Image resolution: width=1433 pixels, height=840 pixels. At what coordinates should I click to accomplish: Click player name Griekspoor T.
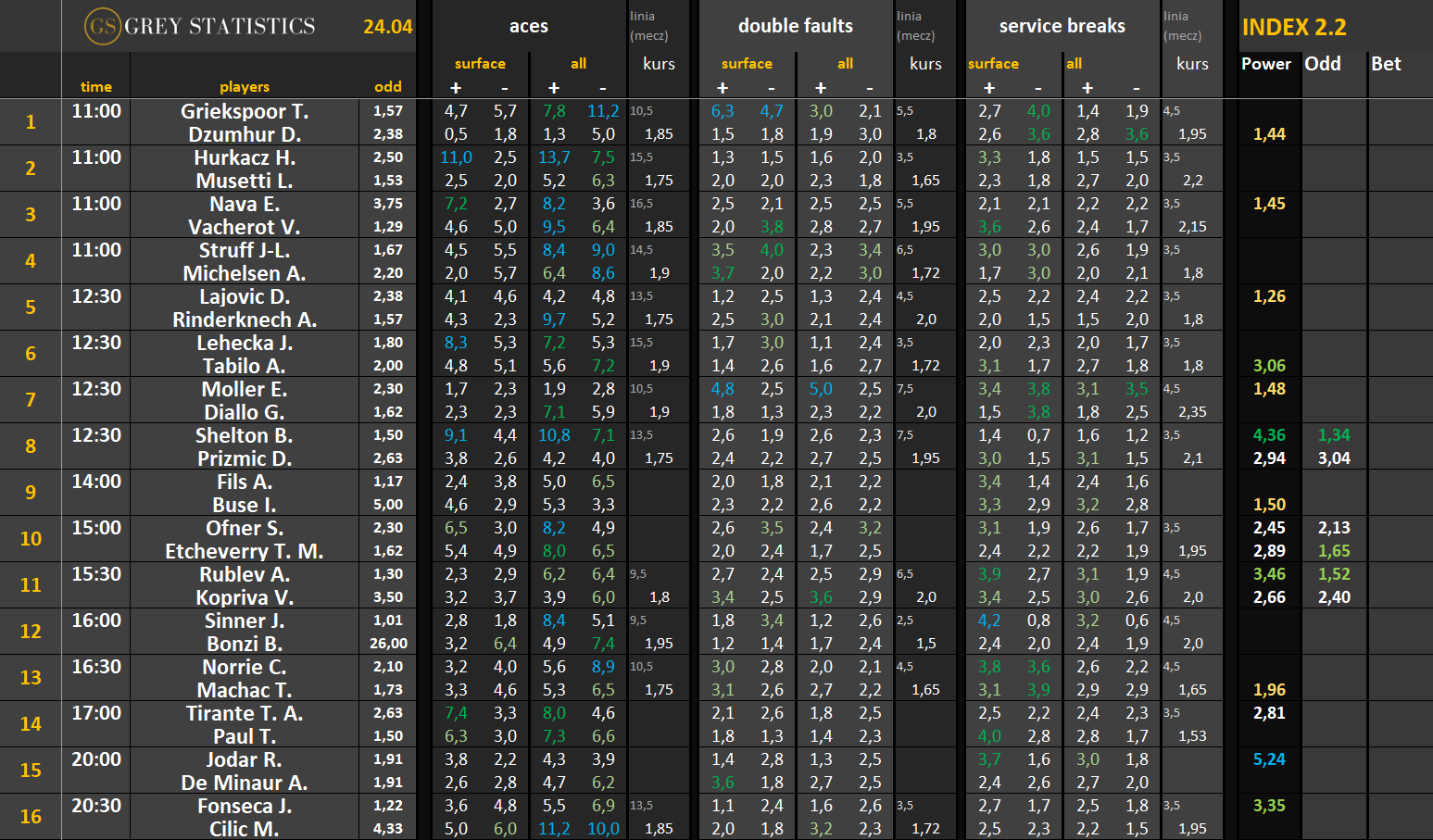[x=245, y=111]
